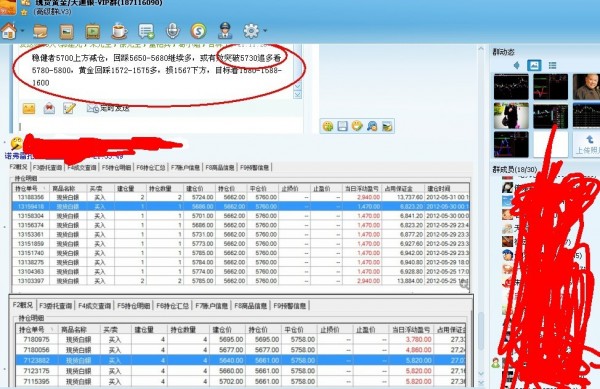Click the 上传照片 upload photo button
The width and height of the screenshot is (600, 389).
[x=586, y=145]
